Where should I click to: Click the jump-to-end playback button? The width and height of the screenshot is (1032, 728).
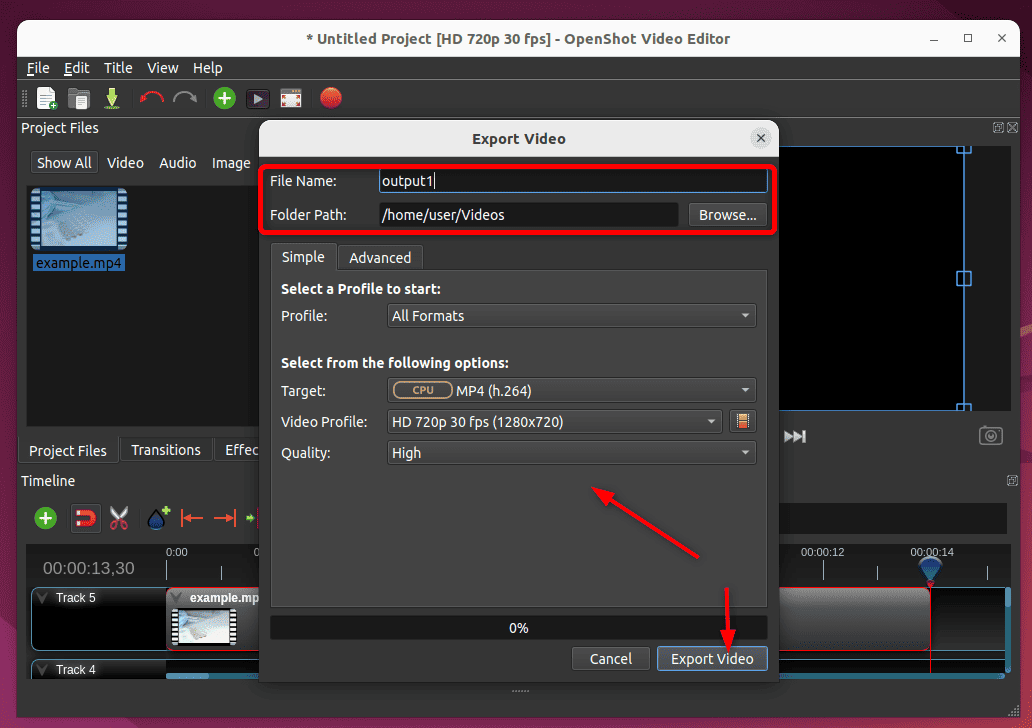point(795,436)
